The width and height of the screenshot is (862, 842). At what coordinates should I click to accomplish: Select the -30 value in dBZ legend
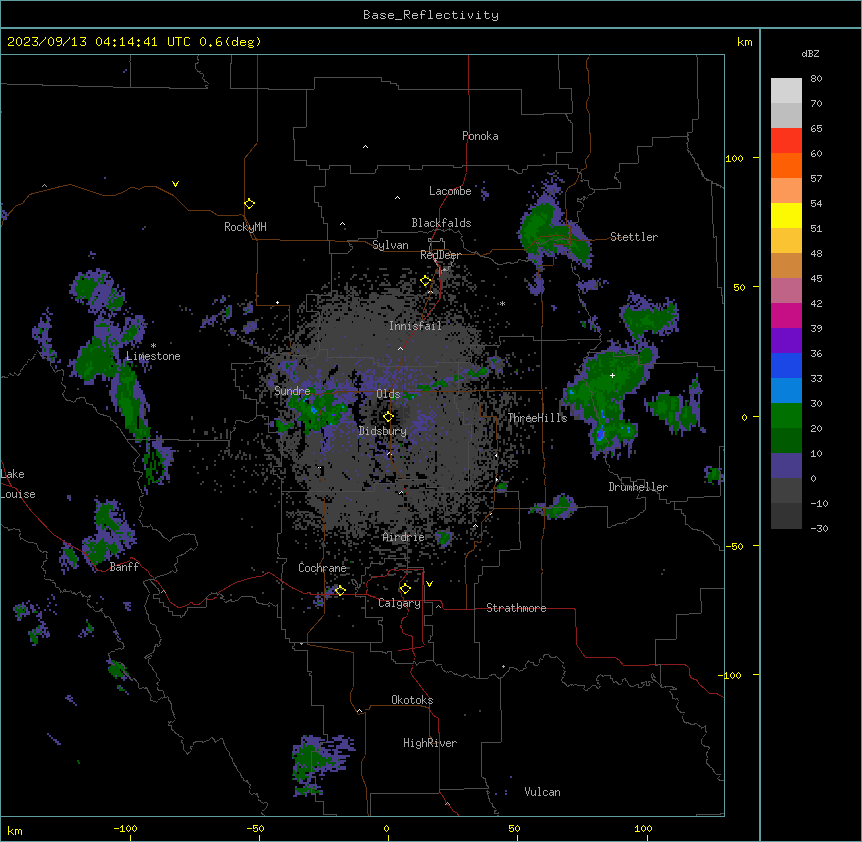pos(819,529)
